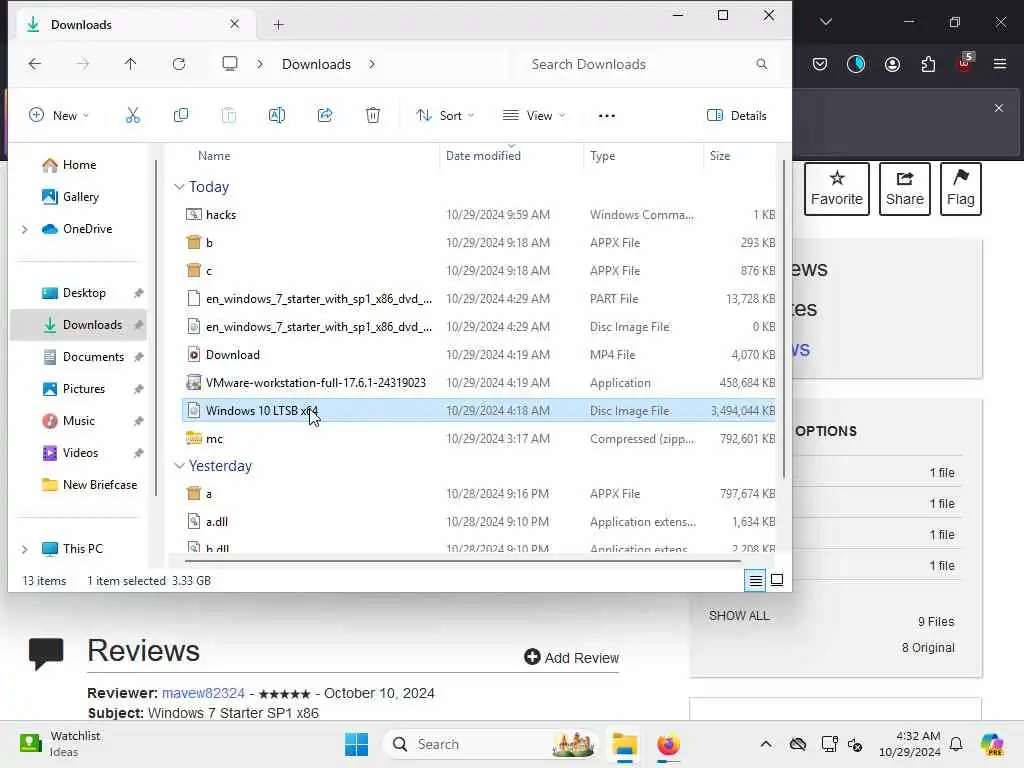Open Watchlist Ideas widget on taskbar

coord(60,744)
